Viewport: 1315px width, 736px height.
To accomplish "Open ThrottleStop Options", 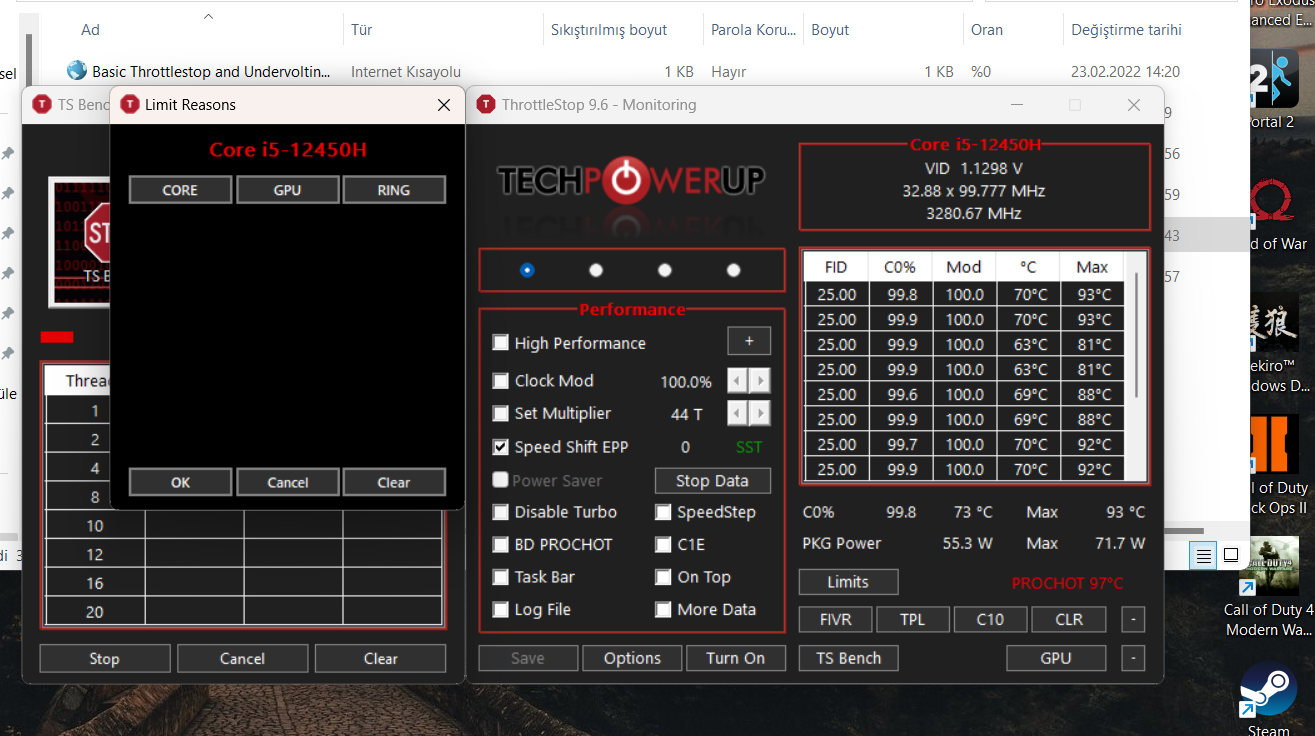I will (632, 658).
